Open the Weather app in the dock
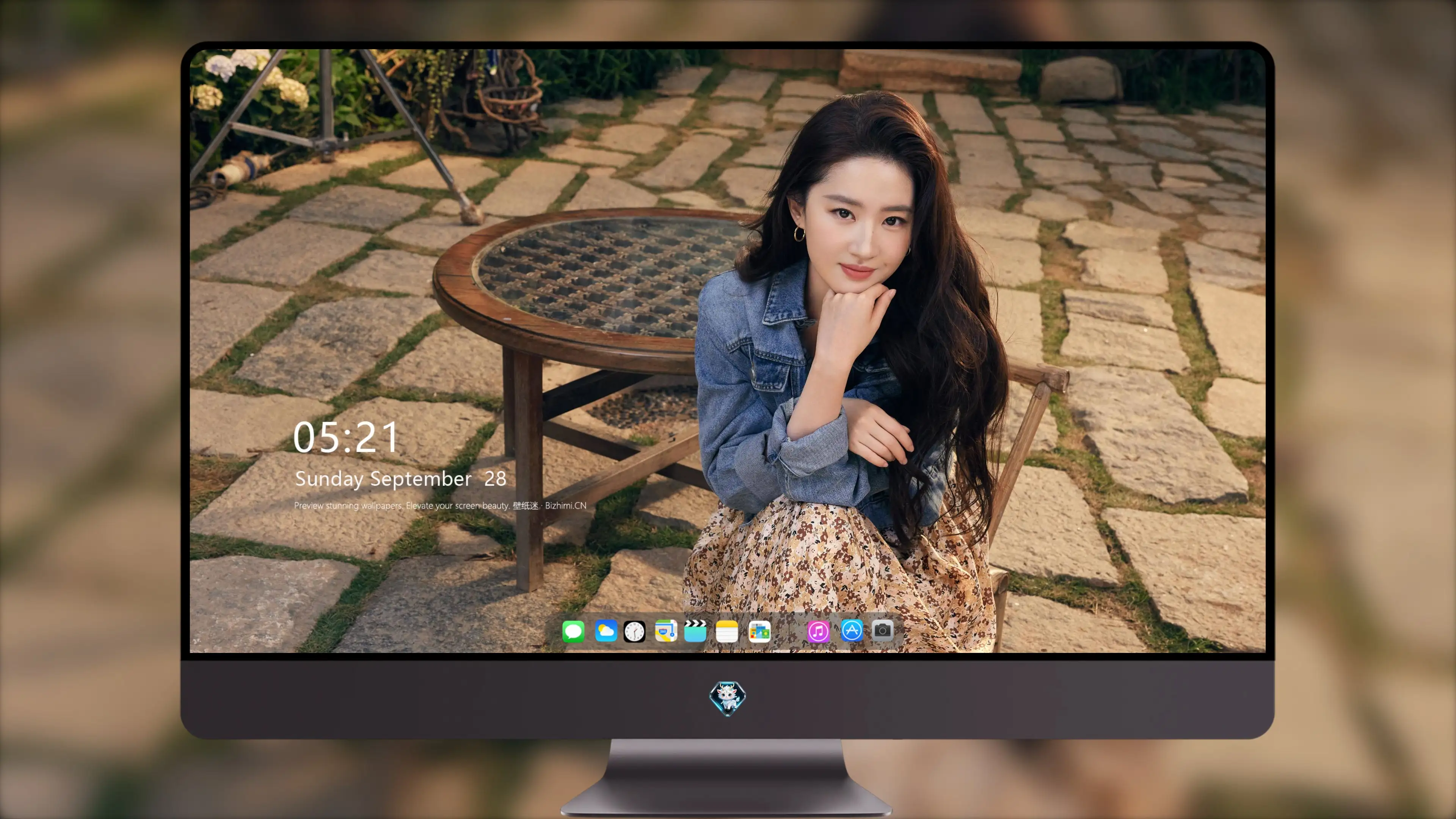Screen dimensions: 1456x819 pos(606,631)
